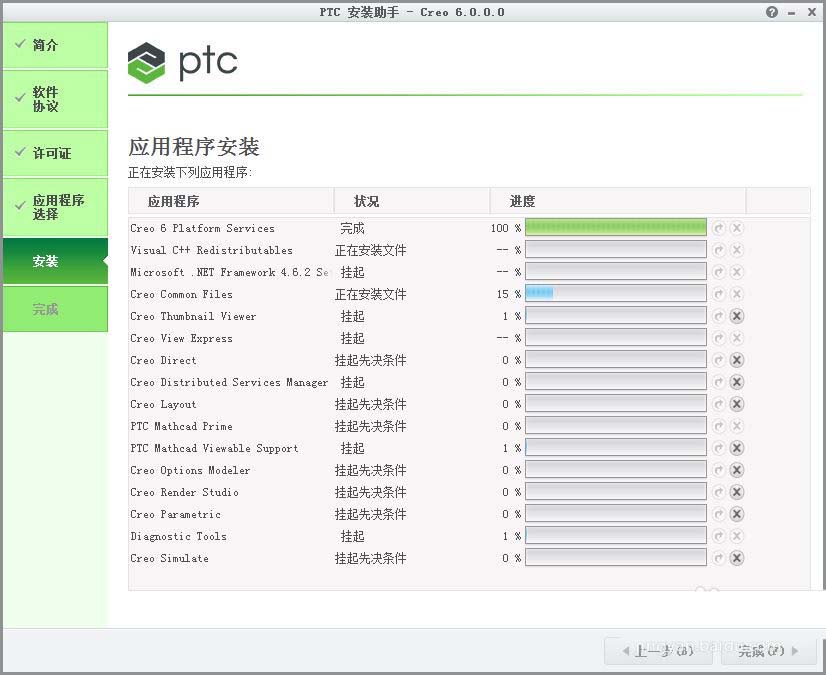The height and width of the screenshot is (675, 826).
Task: Click retry icon for Creo Common Files
Action: (719, 294)
